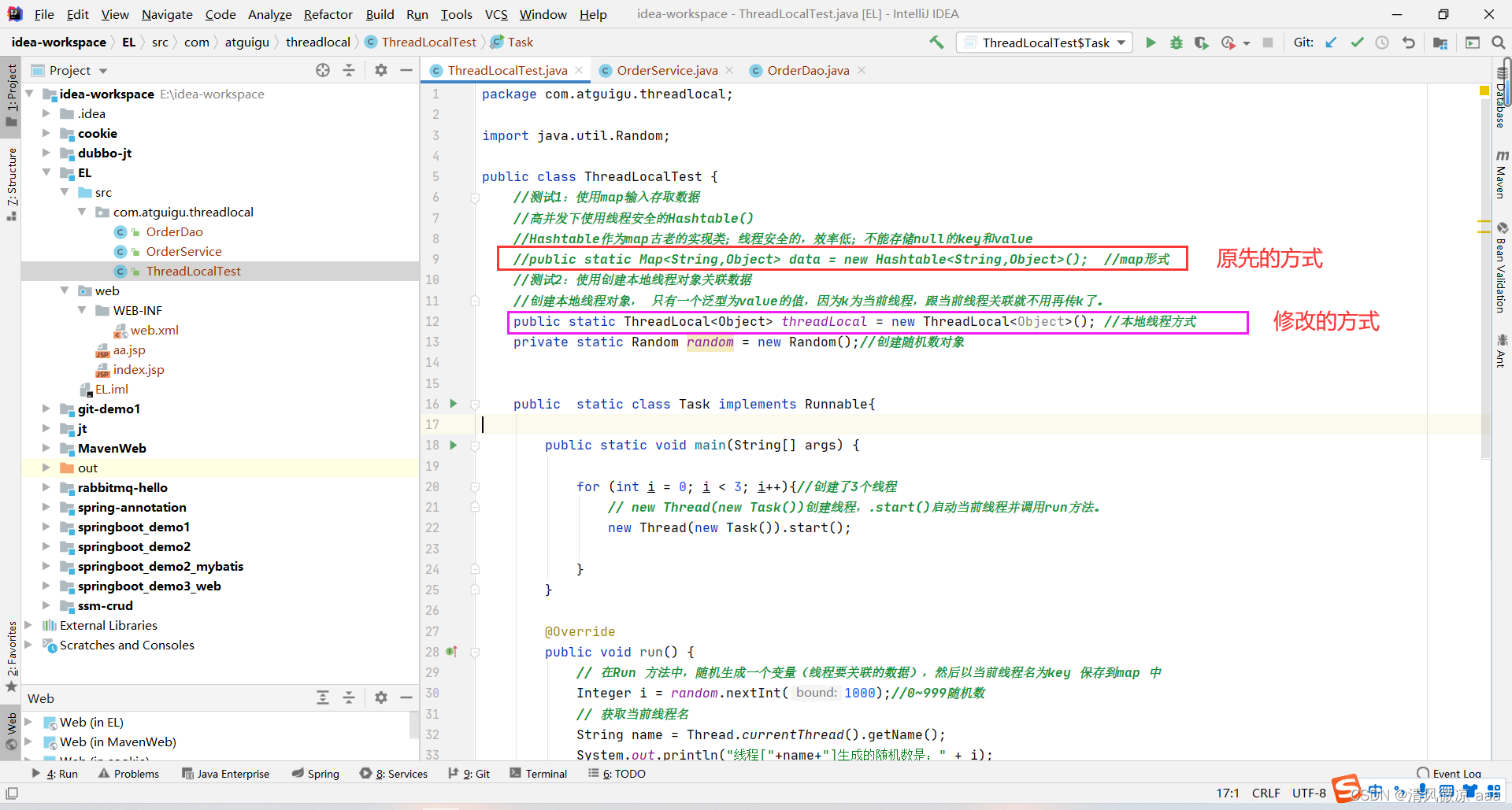This screenshot has width=1512, height=810.
Task: Collapse the com.atguigu.threadlocal package node
Action: (82, 212)
